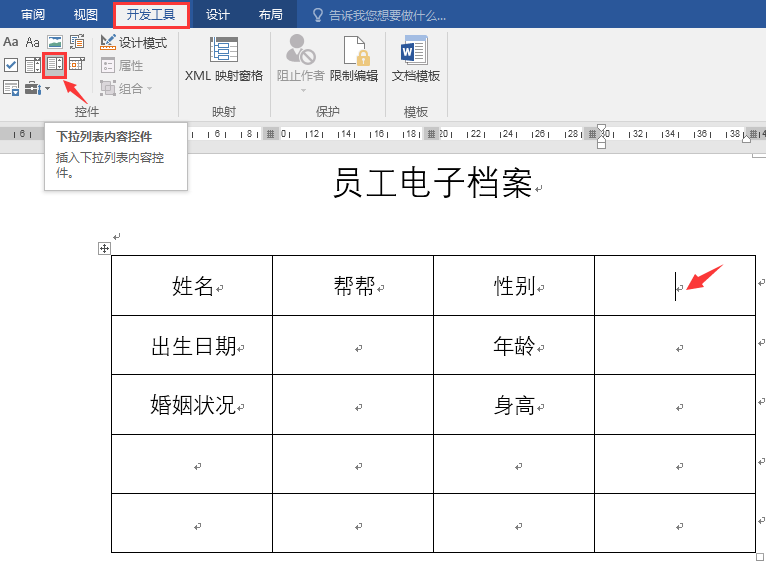The image size is (766, 561).
Task: Open the 阻止作者 block authors menu
Action: [300, 64]
